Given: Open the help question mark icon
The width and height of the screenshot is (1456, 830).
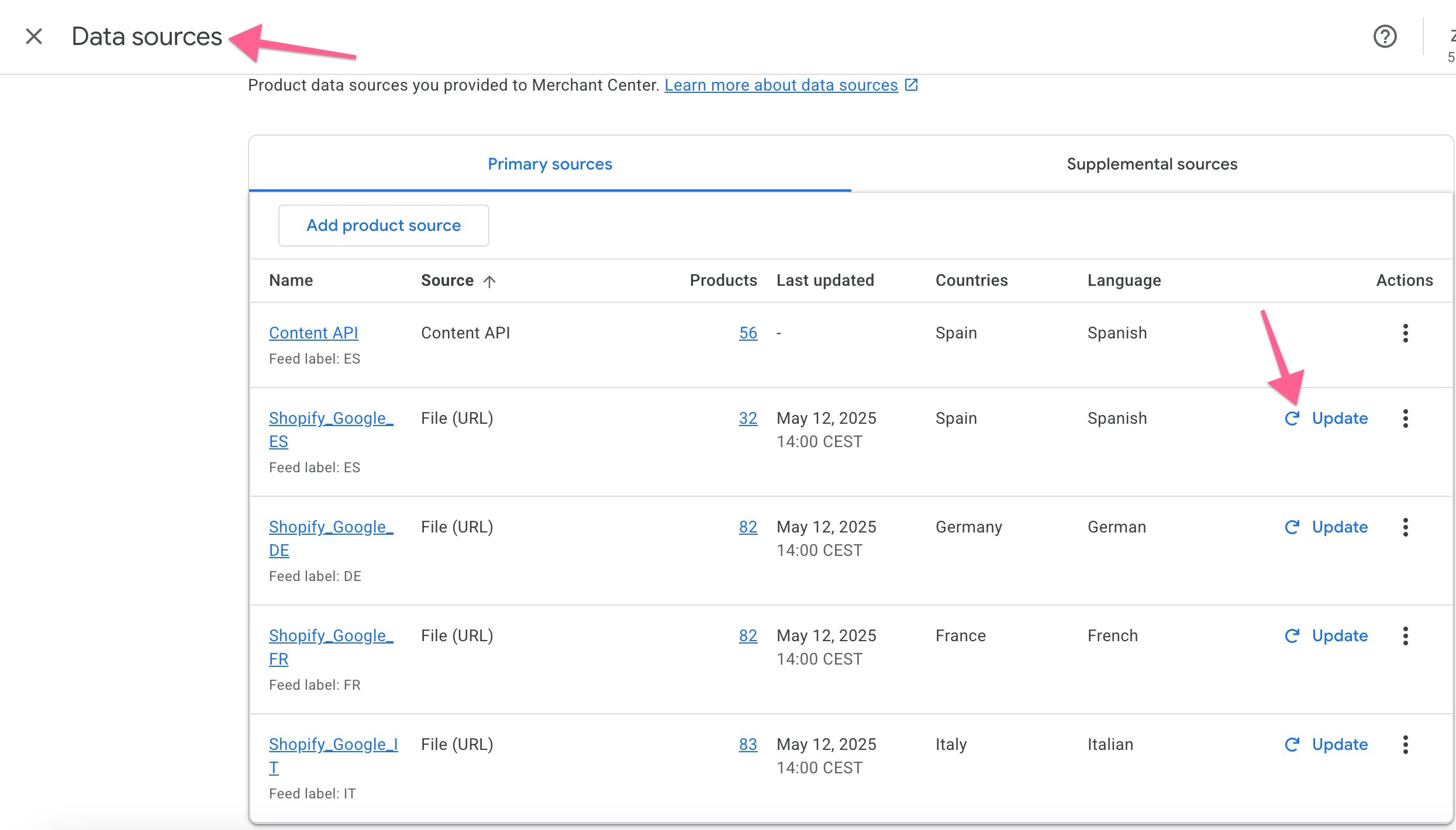Looking at the screenshot, I should [x=1385, y=36].
